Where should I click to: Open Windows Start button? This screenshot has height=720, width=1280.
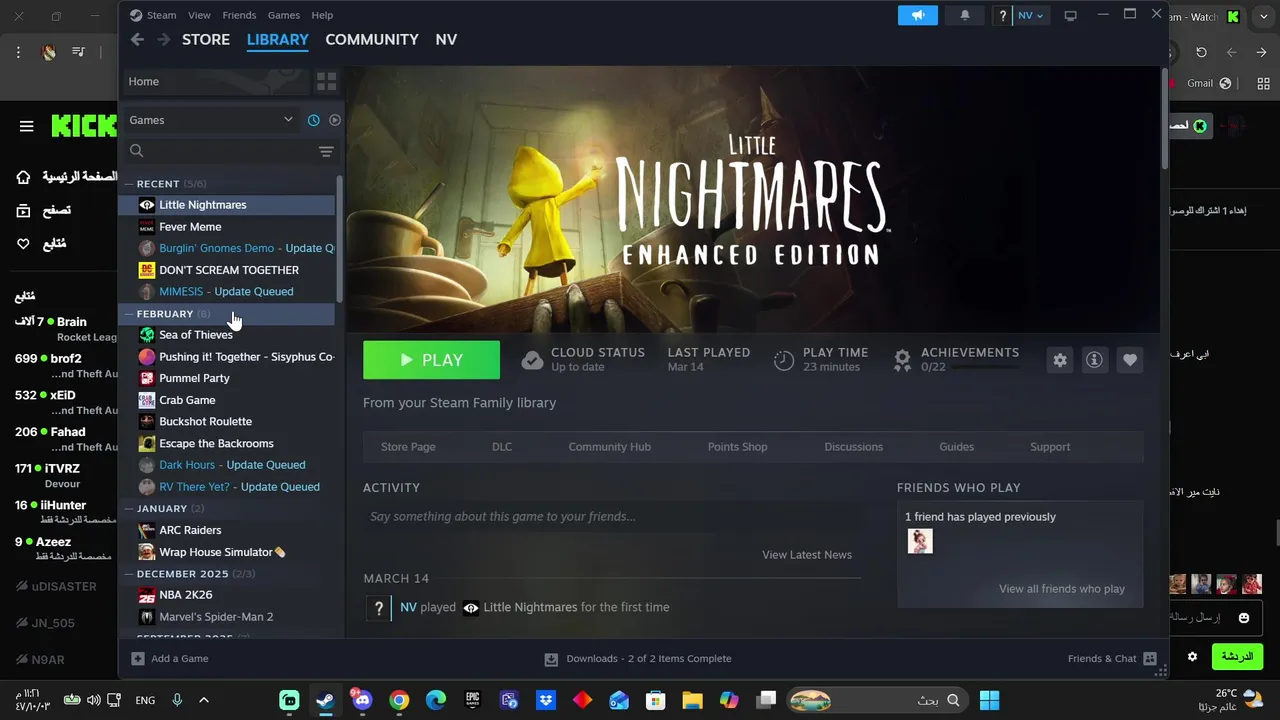(989, 700)
